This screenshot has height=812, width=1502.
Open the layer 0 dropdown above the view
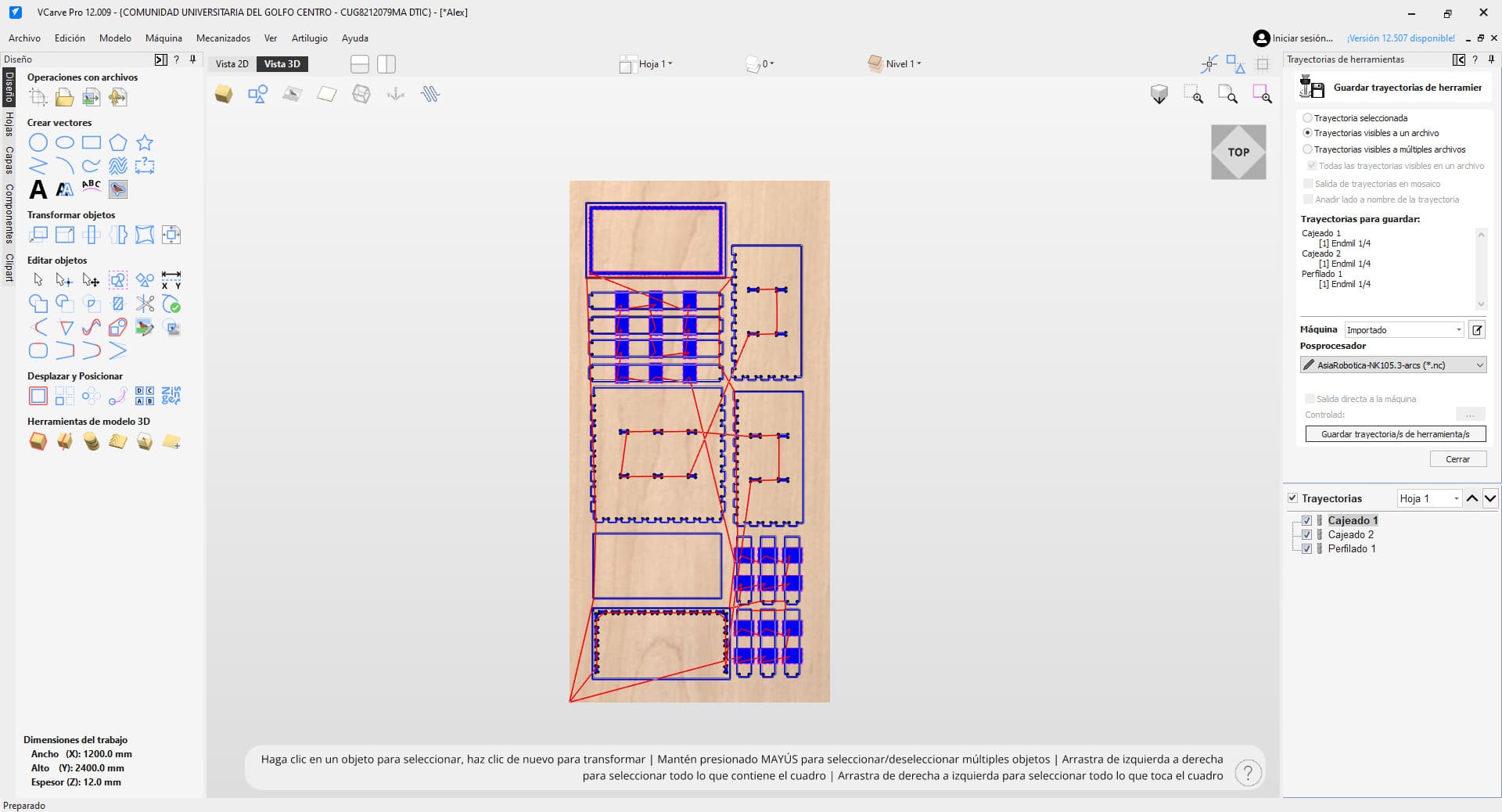[760, 64]
